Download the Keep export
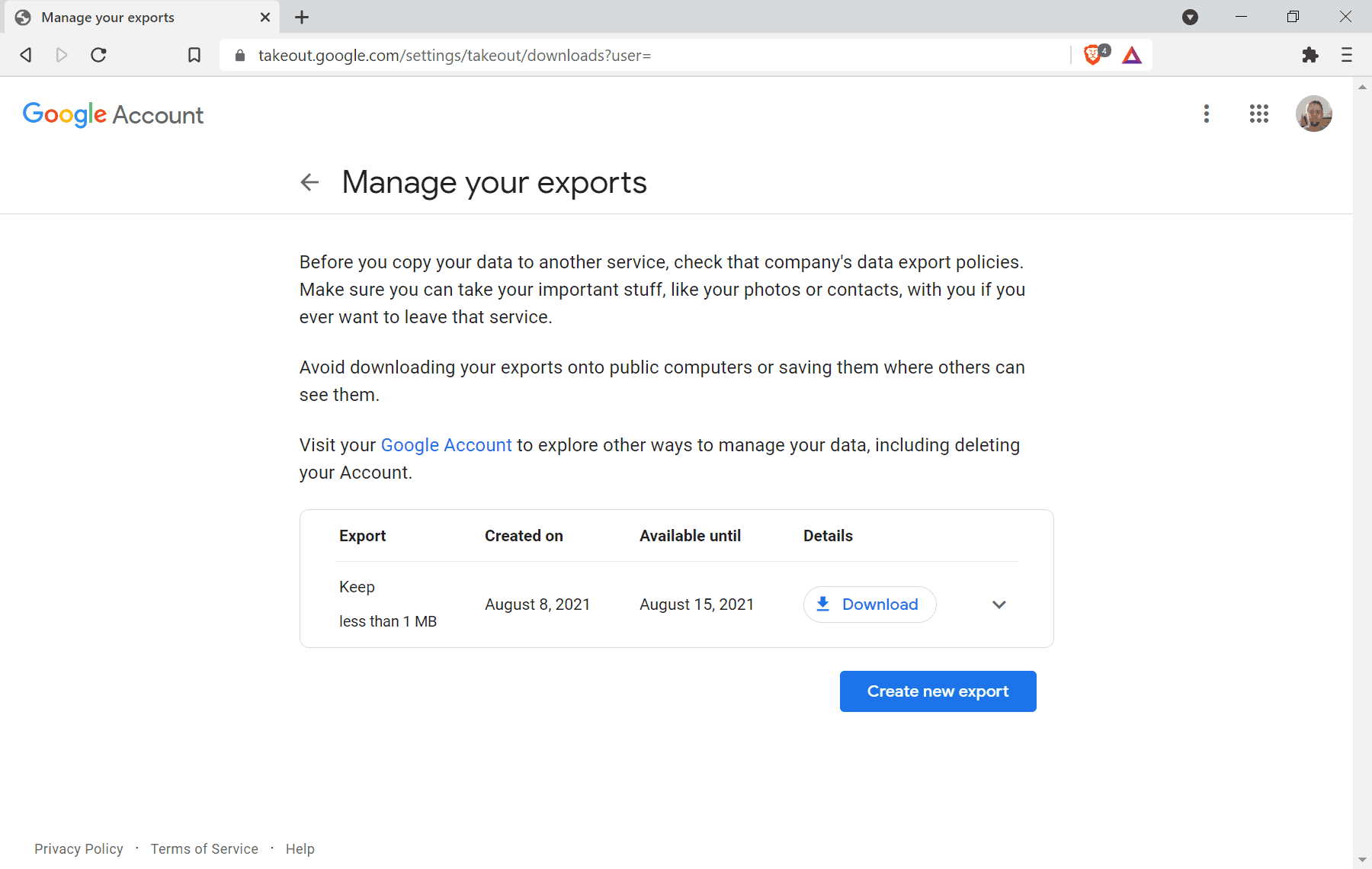The height and width of the screenshot is (869, 1372). (869, 604)
